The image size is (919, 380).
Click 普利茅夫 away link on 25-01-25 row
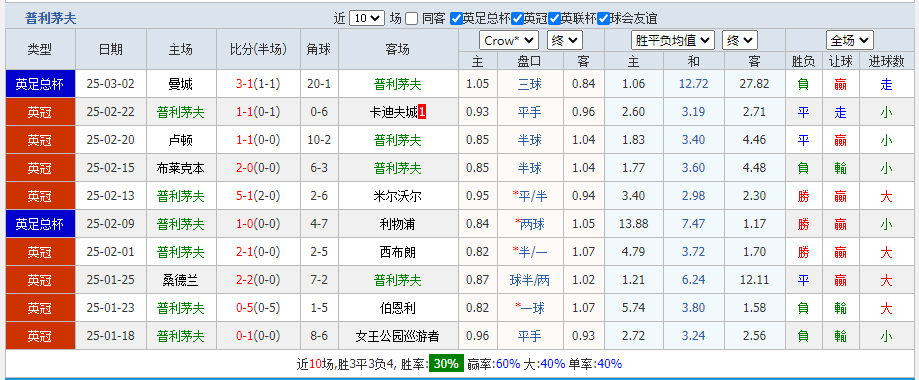pos(398,280)
